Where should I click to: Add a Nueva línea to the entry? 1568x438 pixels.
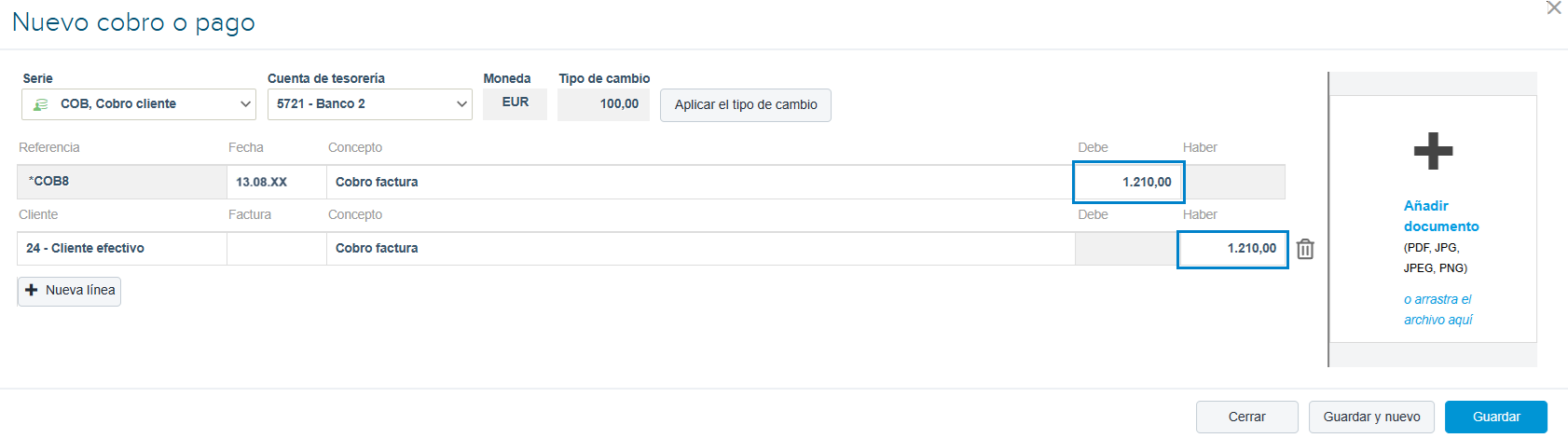click(x=69, y=291)
